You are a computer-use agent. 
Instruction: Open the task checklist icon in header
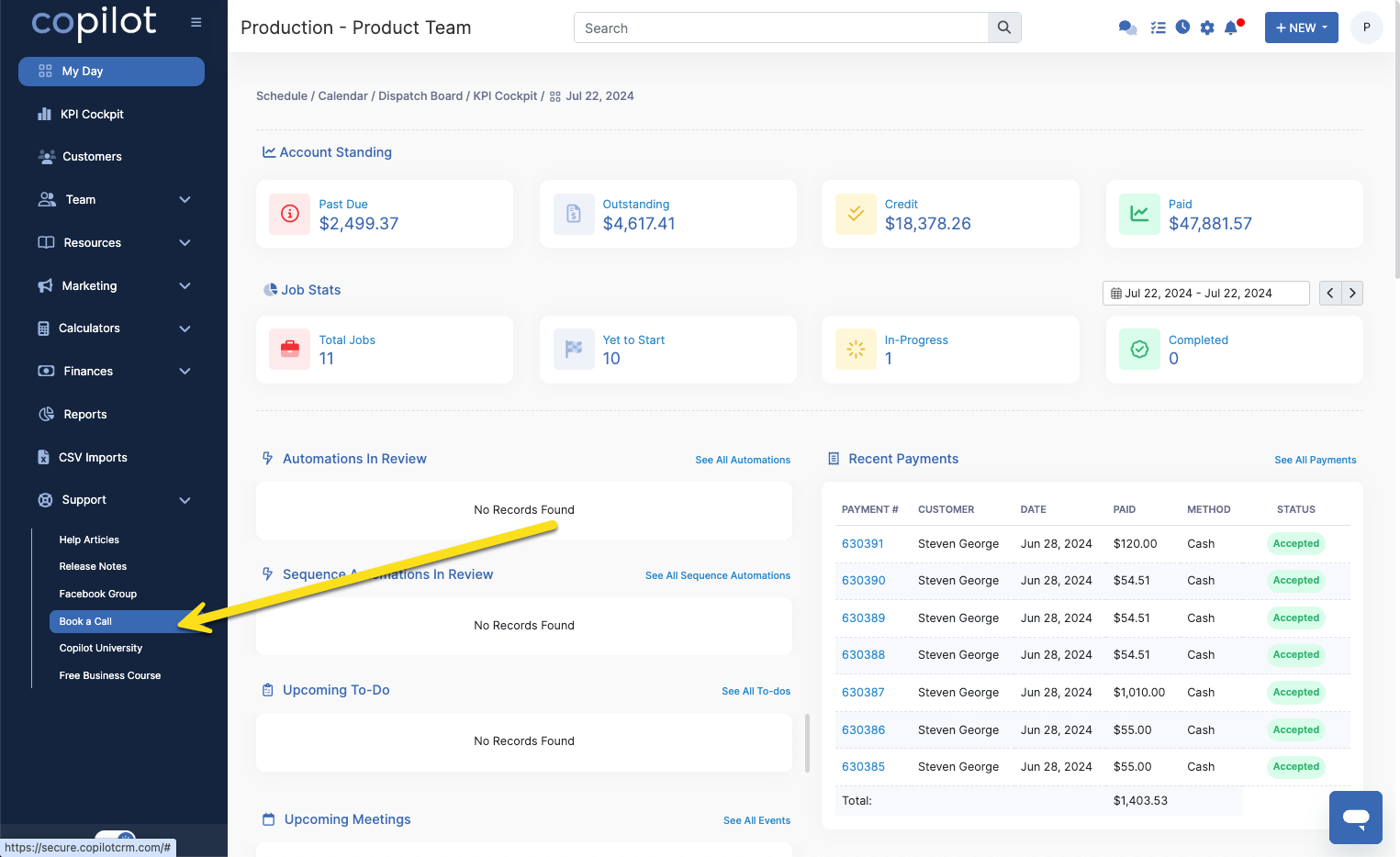(x=1158, y=28)
